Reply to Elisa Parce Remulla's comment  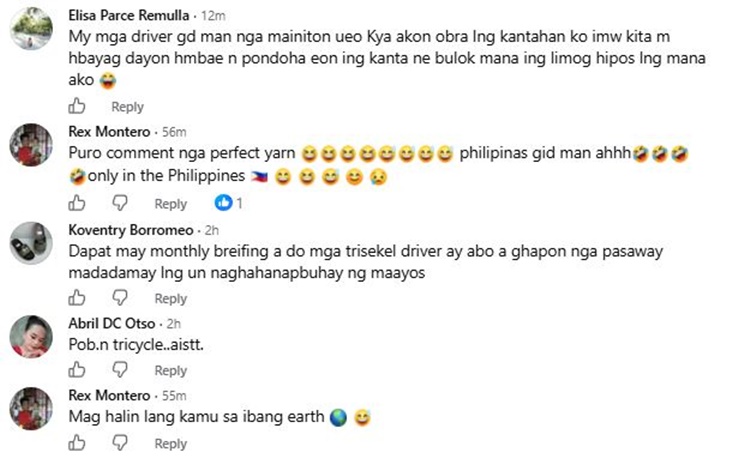click(x=127, y=107)
